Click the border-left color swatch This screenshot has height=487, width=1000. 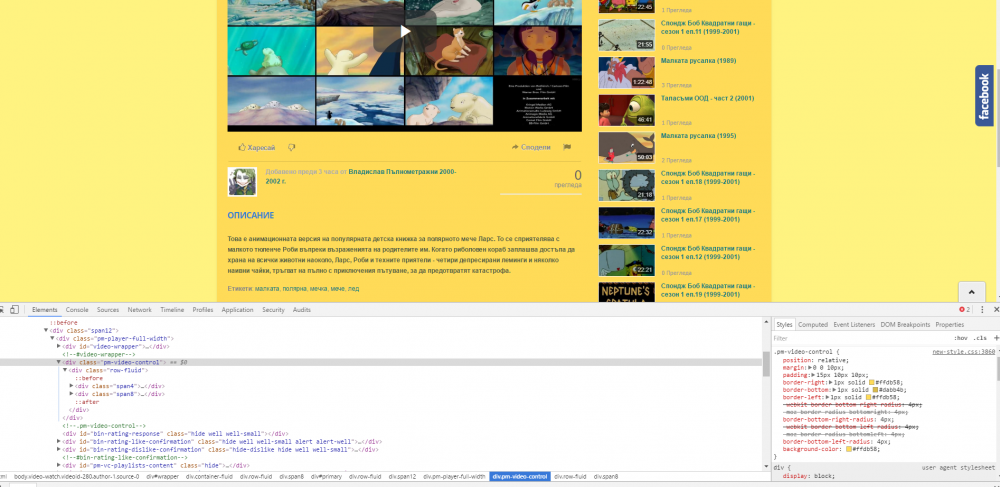(x=868, y=397)
